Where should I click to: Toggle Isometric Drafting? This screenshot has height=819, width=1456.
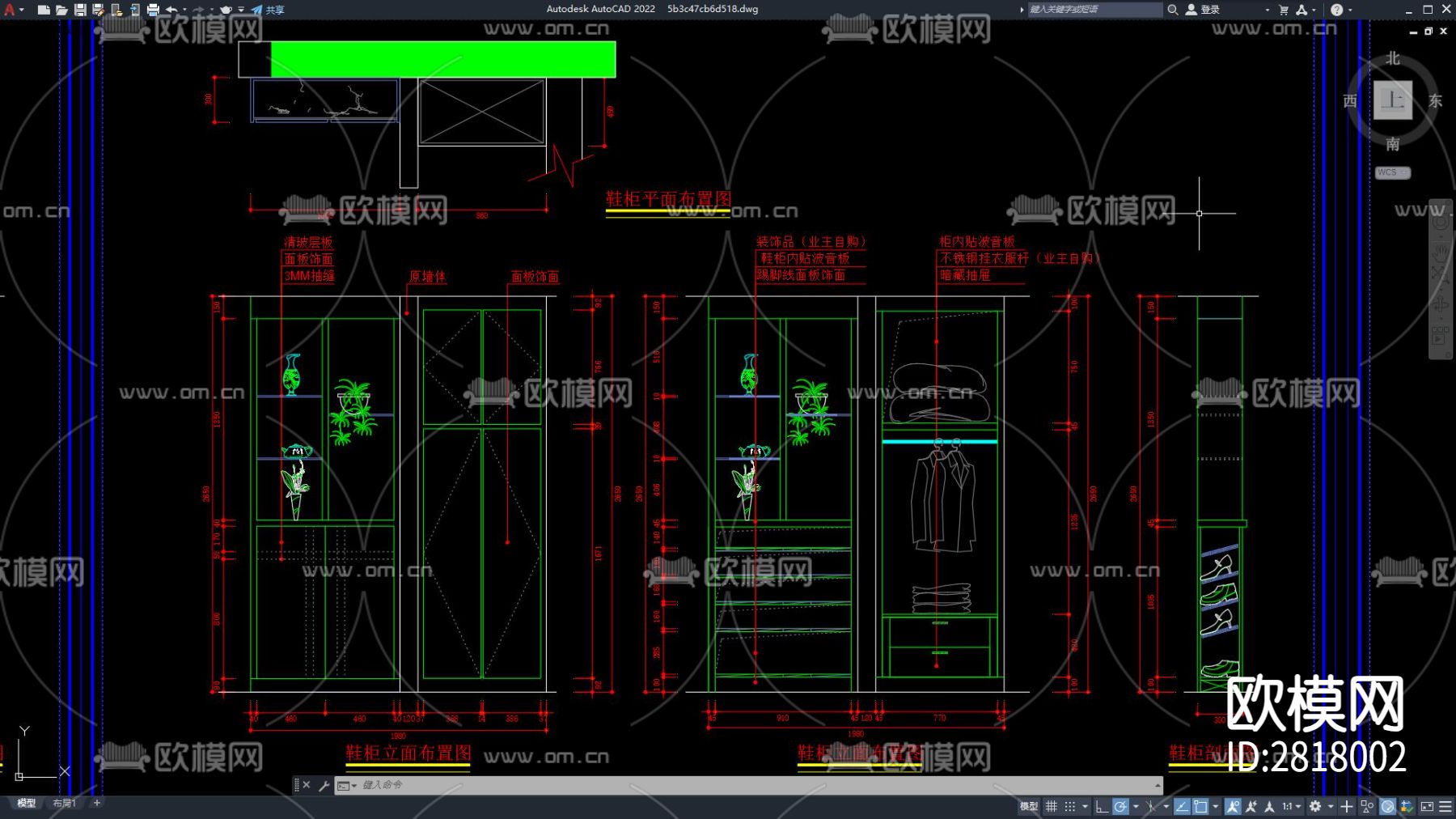click(1150, 806)
